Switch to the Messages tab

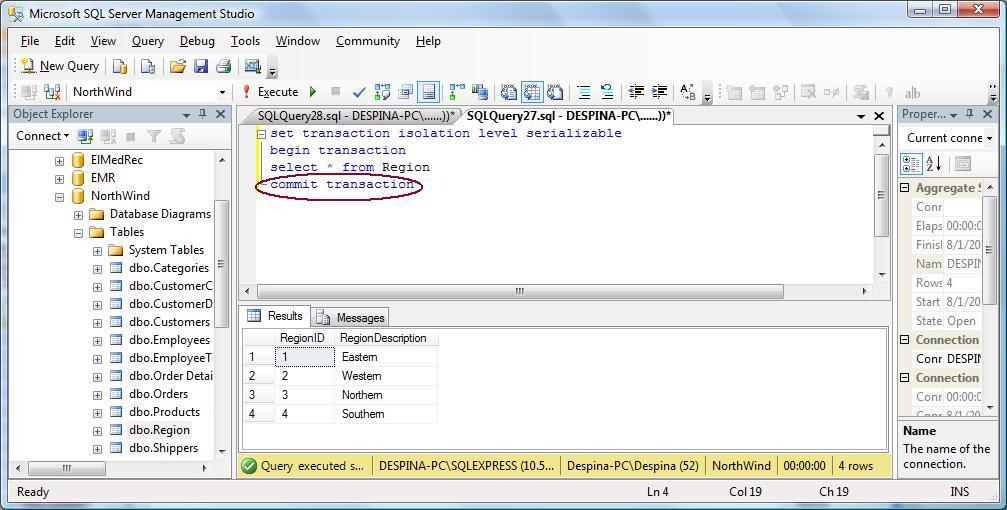click(x=352, y=317)
